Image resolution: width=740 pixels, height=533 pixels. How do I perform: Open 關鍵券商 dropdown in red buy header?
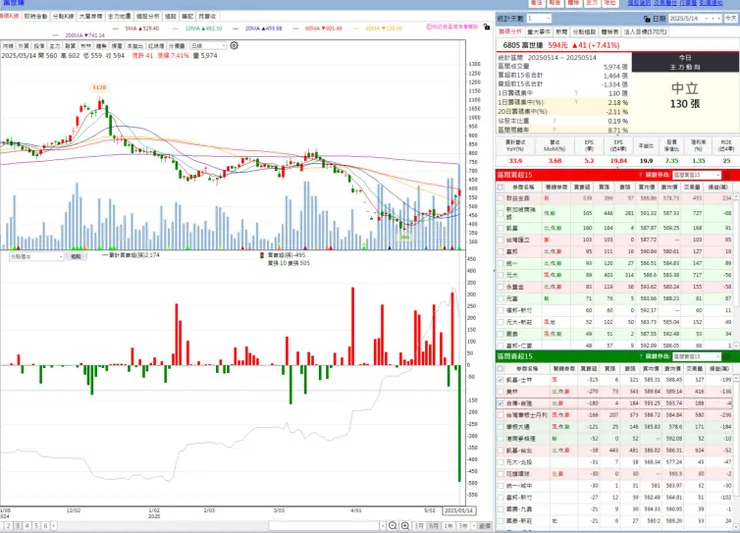(697, 175)
